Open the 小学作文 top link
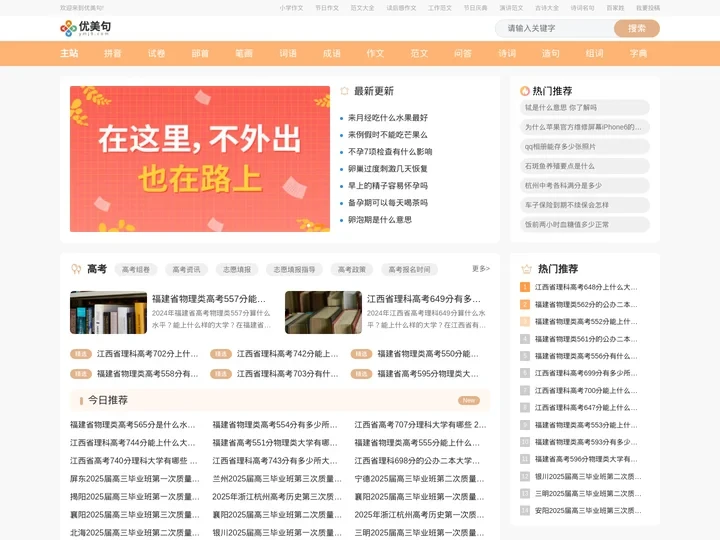The width and height of the screenshot is (720, 540). [292, 8]
